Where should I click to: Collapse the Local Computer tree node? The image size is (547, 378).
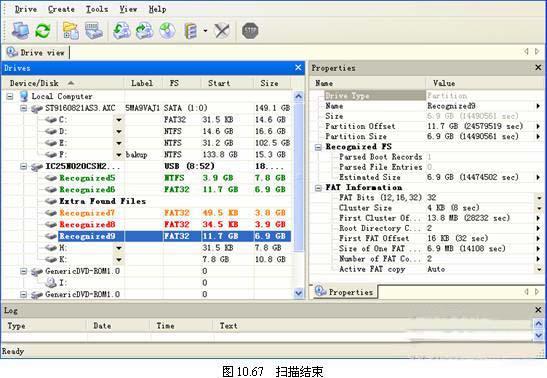pos(10,96)
